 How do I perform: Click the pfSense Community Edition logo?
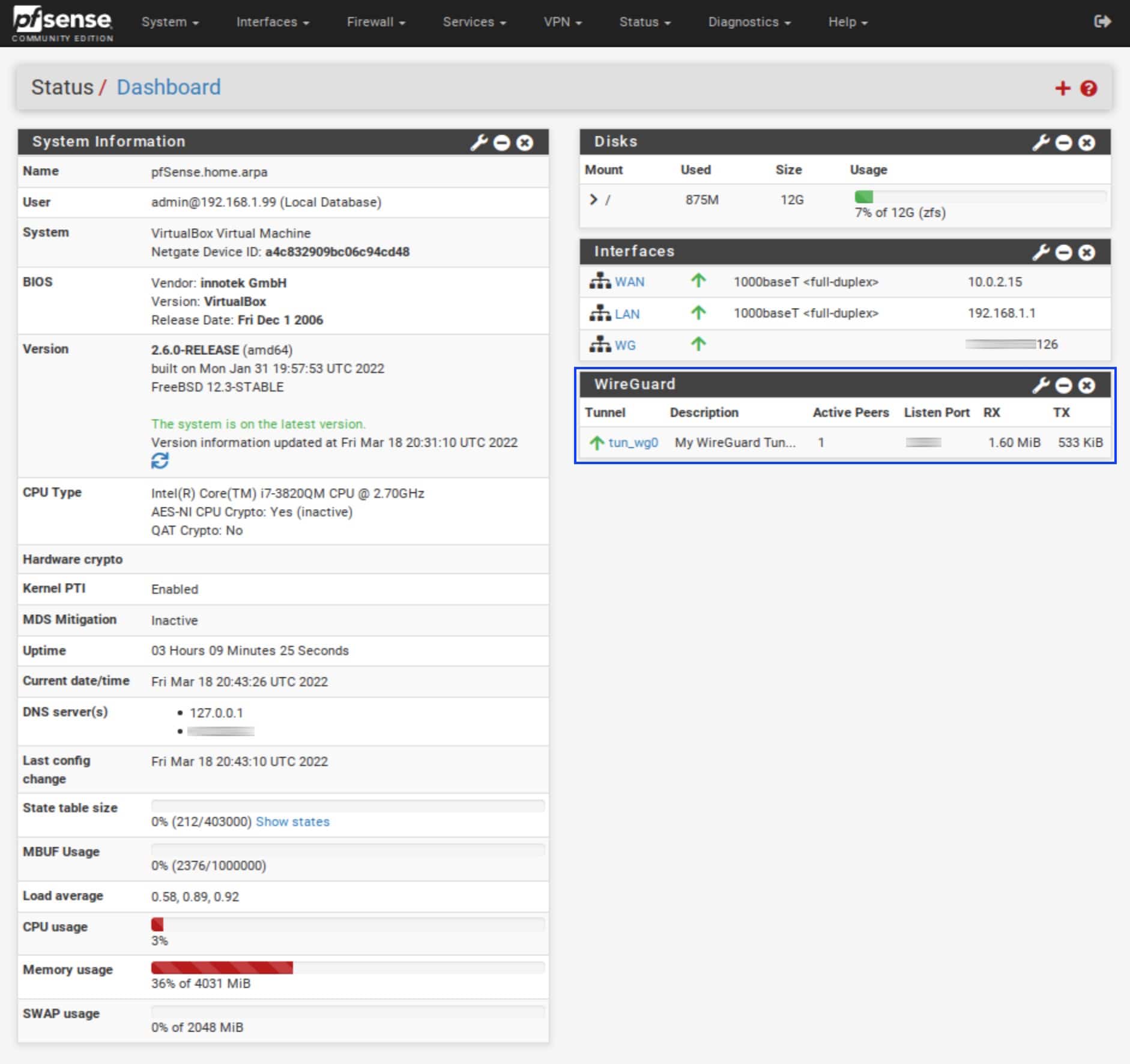(x=62, y=23)
